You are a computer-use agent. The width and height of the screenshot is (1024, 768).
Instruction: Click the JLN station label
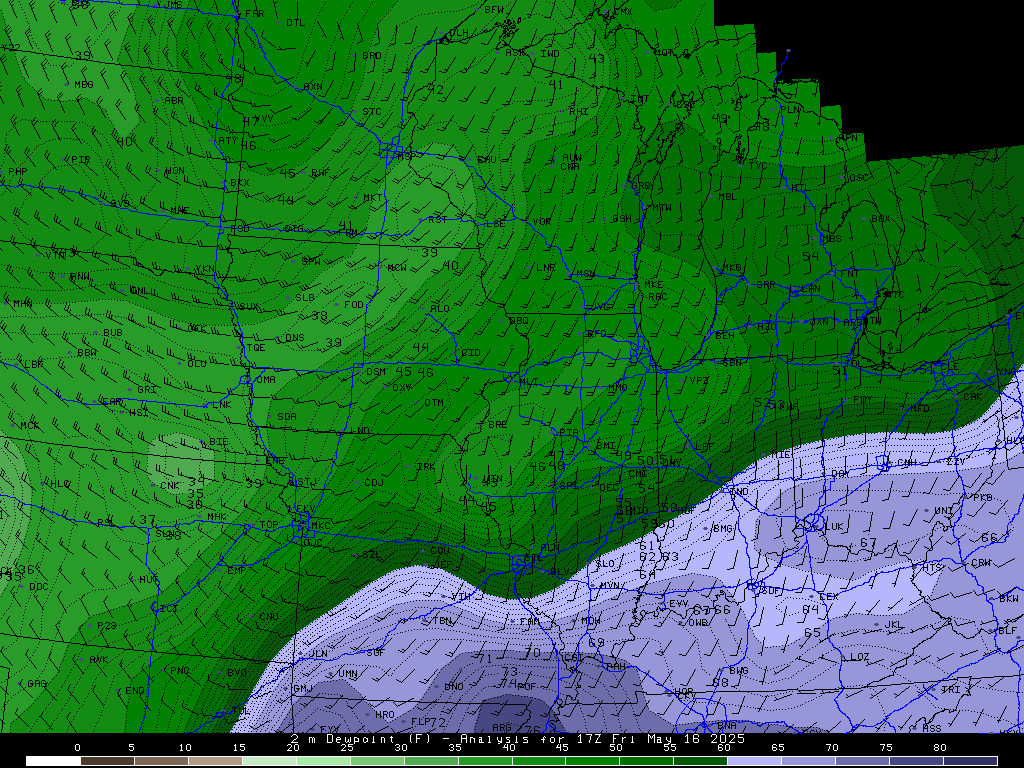tap(318, 654)
